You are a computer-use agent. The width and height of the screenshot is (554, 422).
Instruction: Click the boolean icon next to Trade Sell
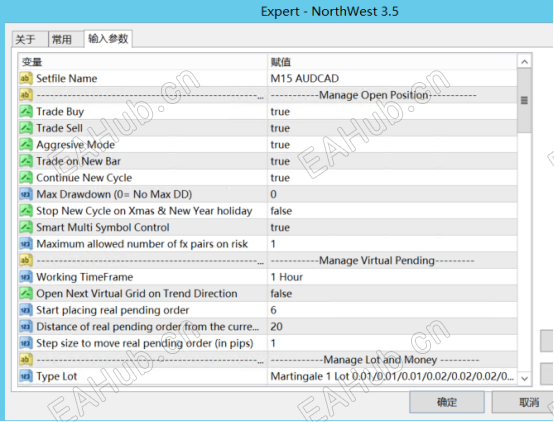(x=26, y=128)
